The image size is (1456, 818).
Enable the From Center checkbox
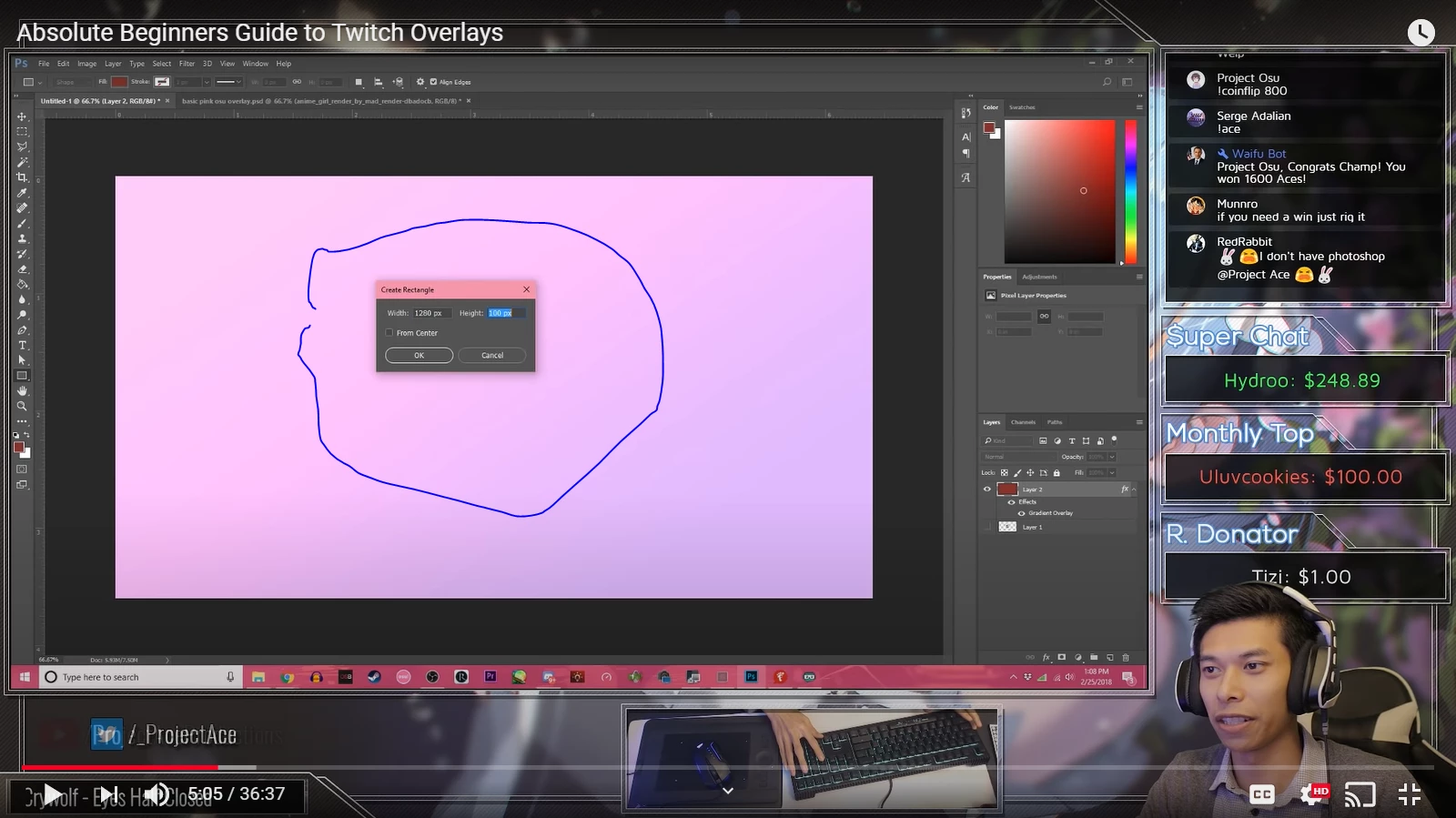coord(389,333)
